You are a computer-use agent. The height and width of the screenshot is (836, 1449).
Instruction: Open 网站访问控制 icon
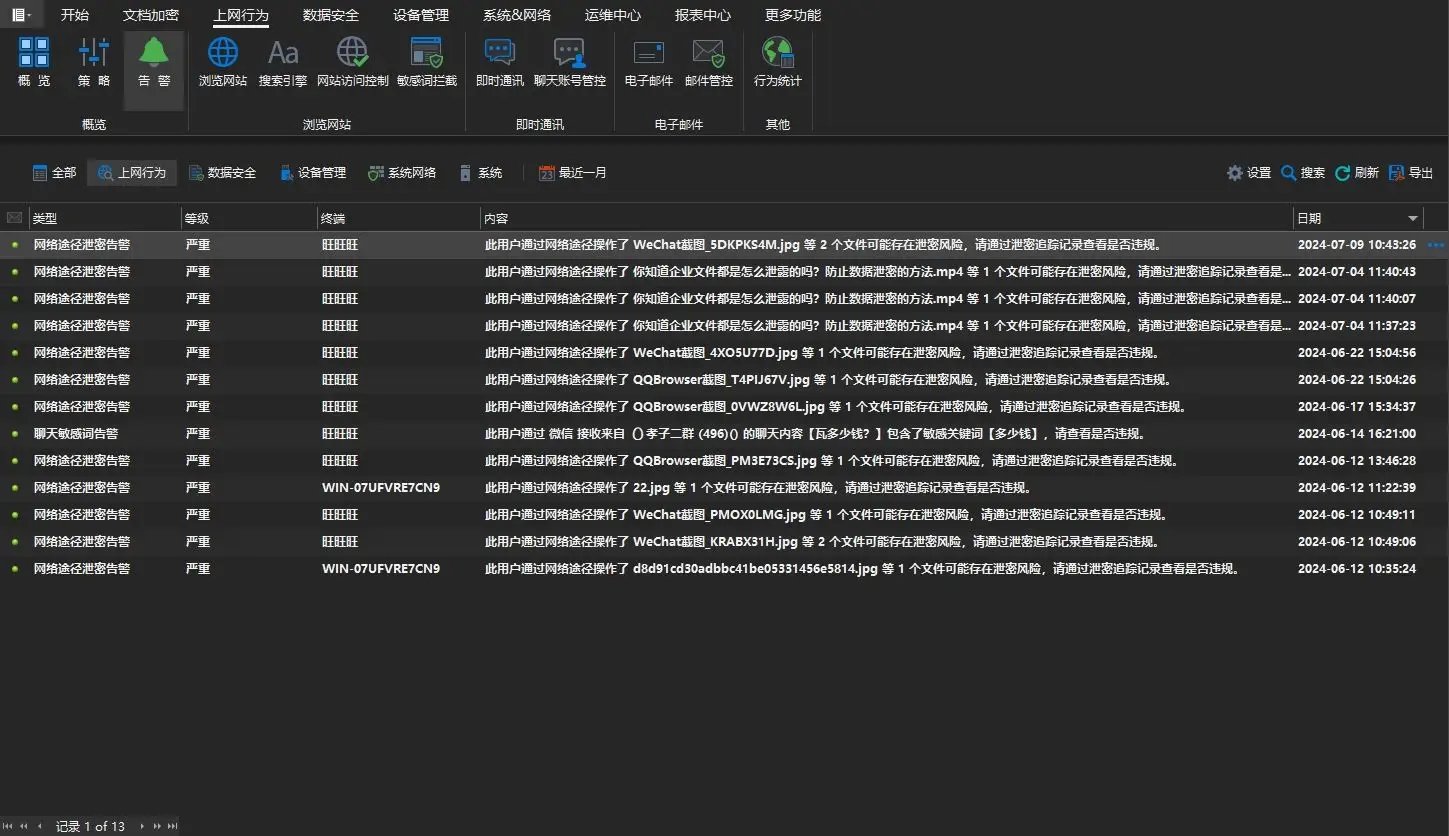[352, 62]
